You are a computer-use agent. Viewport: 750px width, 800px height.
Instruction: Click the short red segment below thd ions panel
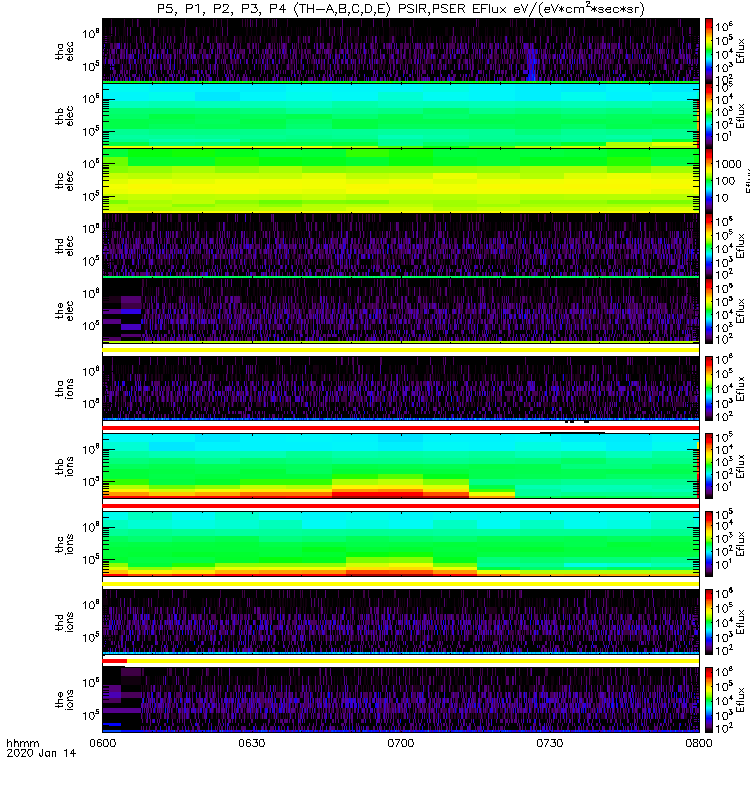pos(115,661)
